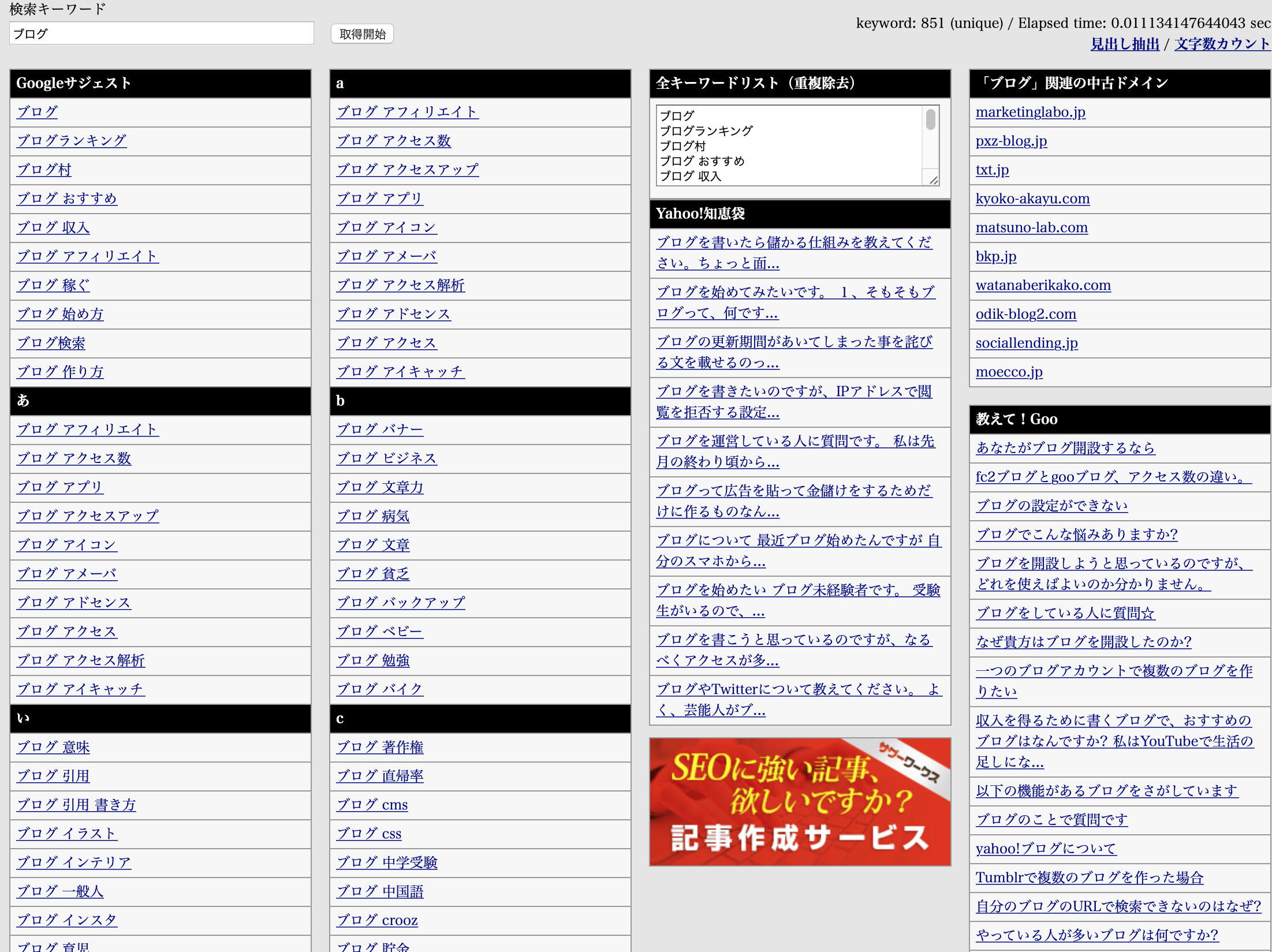Open the 文字数カウント link

(1222, 44)
